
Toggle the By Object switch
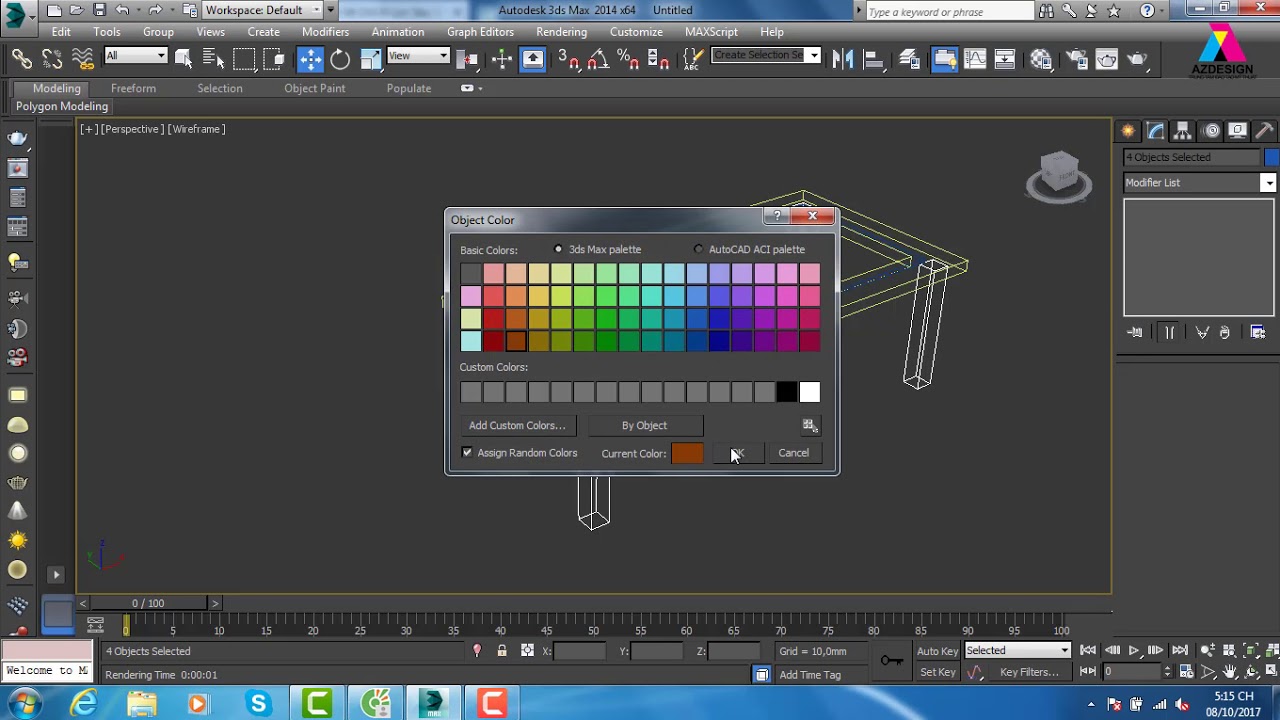(x=644, y=426)
